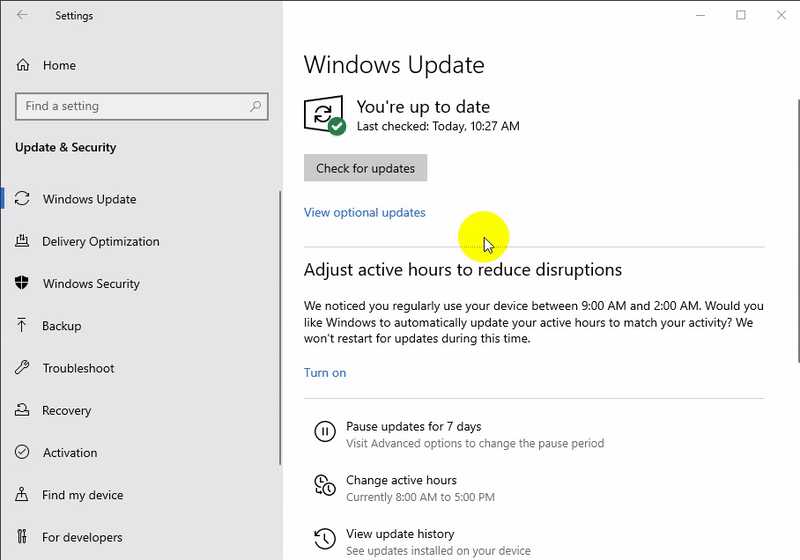The height and width of the screenshot is (560, 800).
Task: Click the Troubleshoot wrench icon
Action: click(22, 368)
